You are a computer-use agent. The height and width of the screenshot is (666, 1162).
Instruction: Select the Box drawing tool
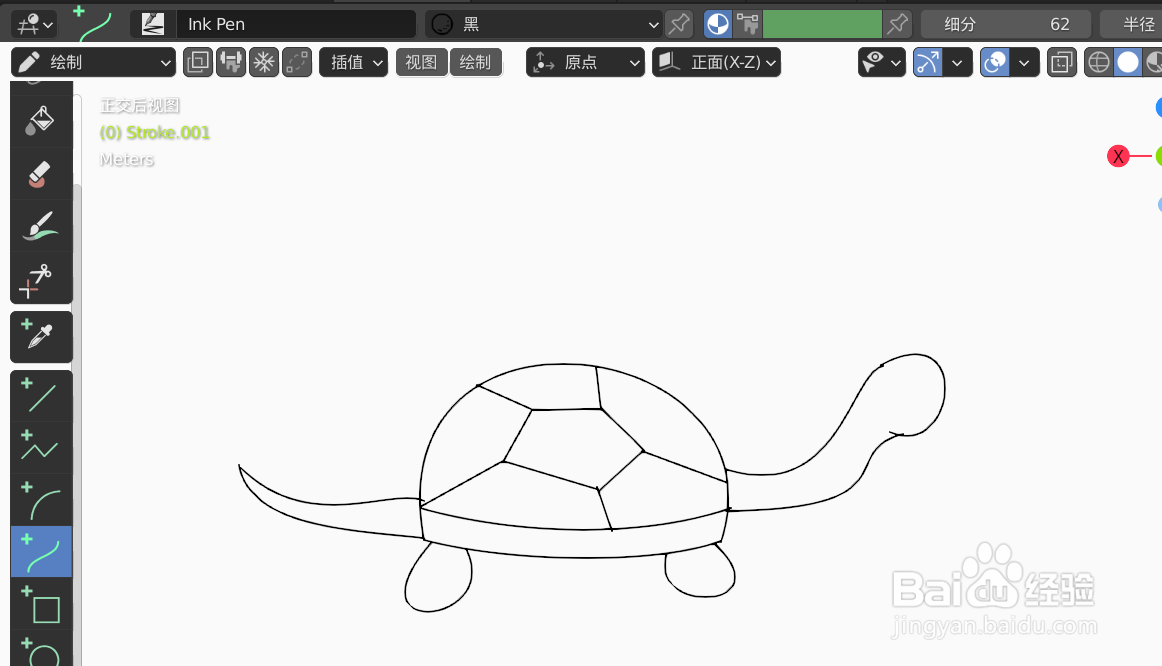[x=41, y=608]
